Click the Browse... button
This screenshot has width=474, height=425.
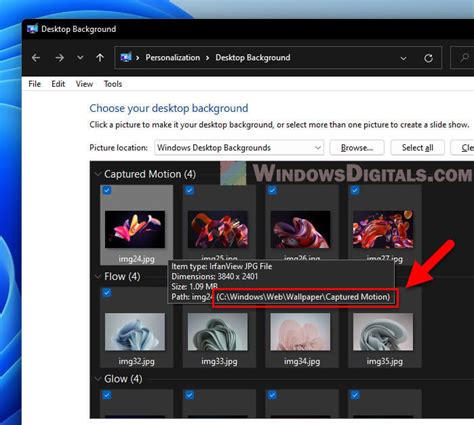[357, 148]
